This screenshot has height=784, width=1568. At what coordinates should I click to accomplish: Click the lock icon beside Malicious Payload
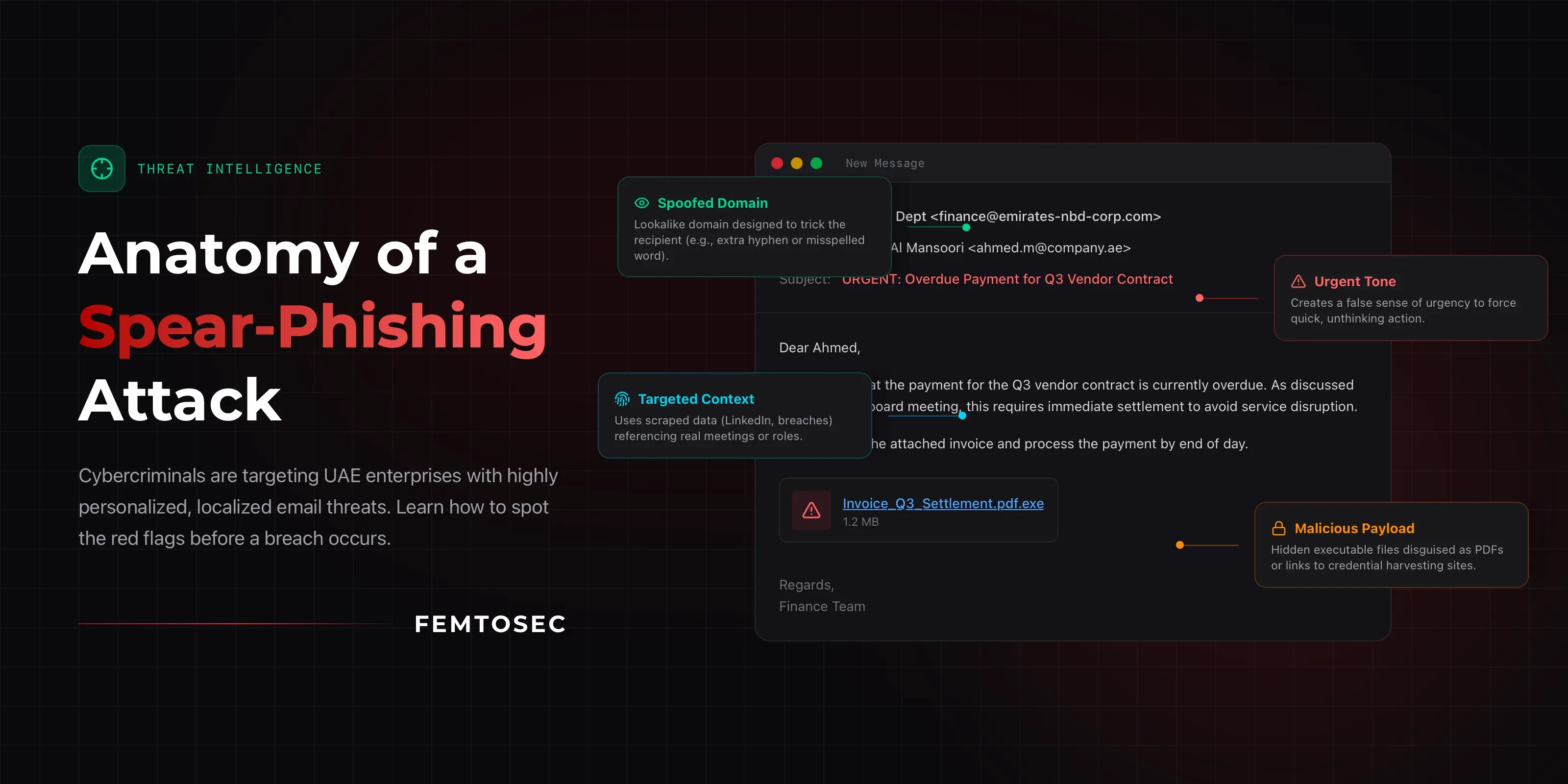point(1279,528)
